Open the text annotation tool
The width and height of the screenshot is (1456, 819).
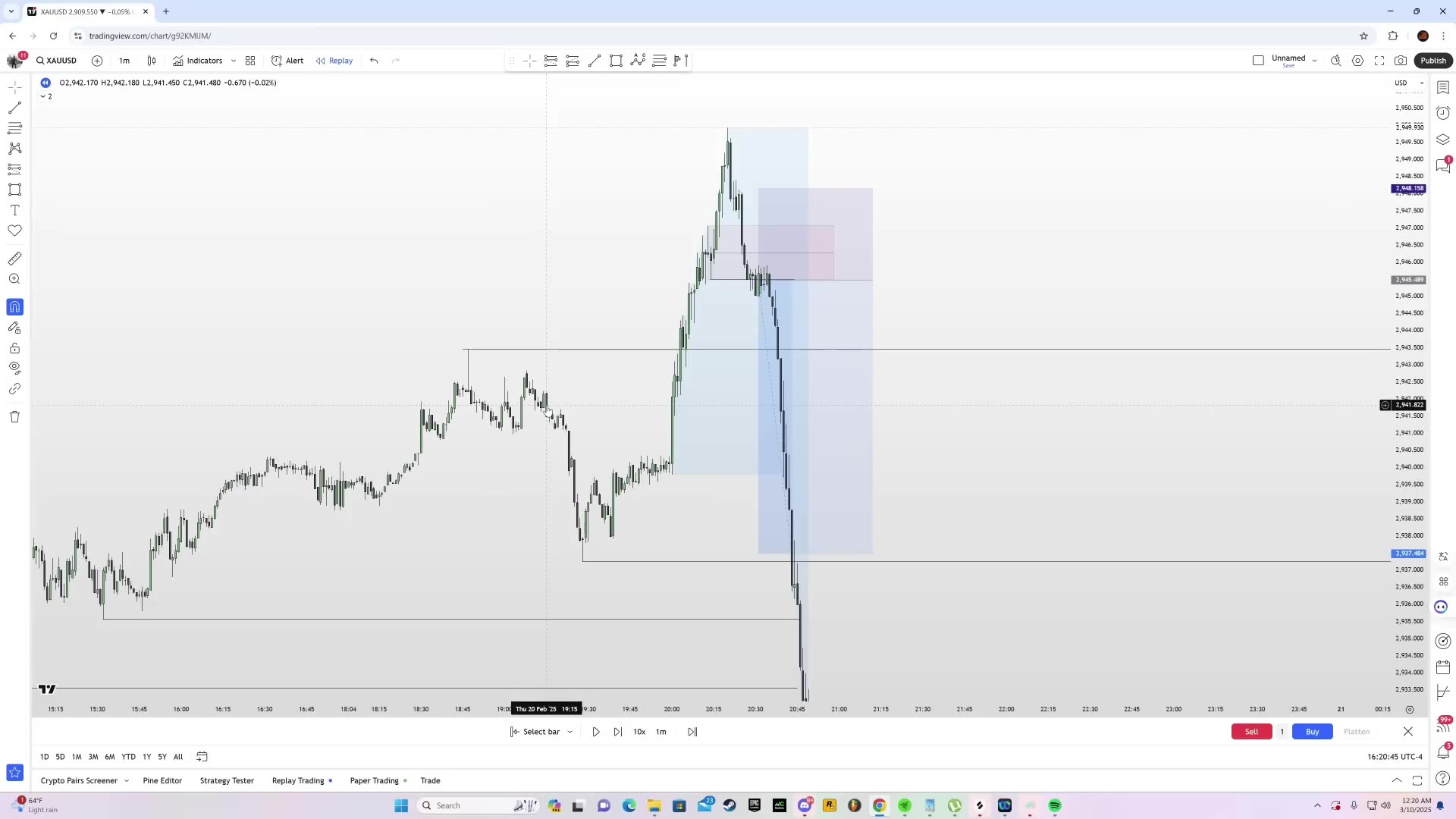coord(14,210)
